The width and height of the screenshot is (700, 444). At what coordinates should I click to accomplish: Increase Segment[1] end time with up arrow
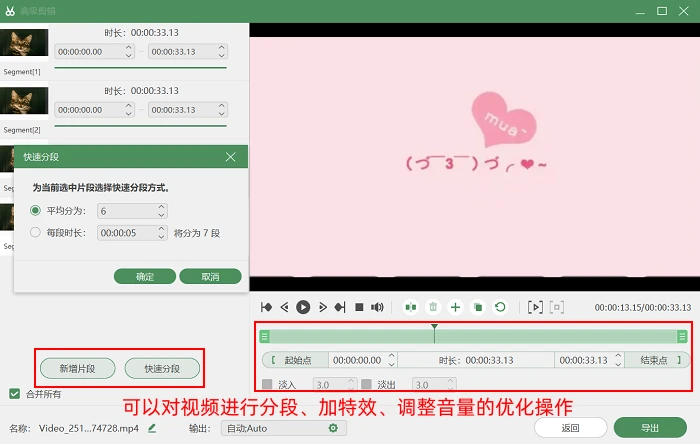pyautogui.click(x=221, y=47)
